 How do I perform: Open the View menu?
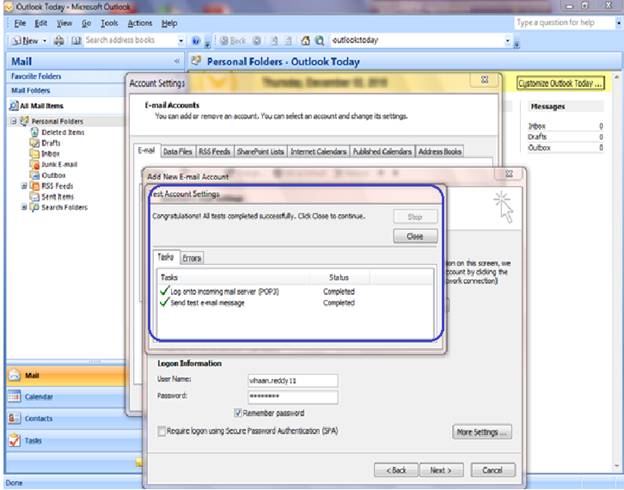point(64,23)
